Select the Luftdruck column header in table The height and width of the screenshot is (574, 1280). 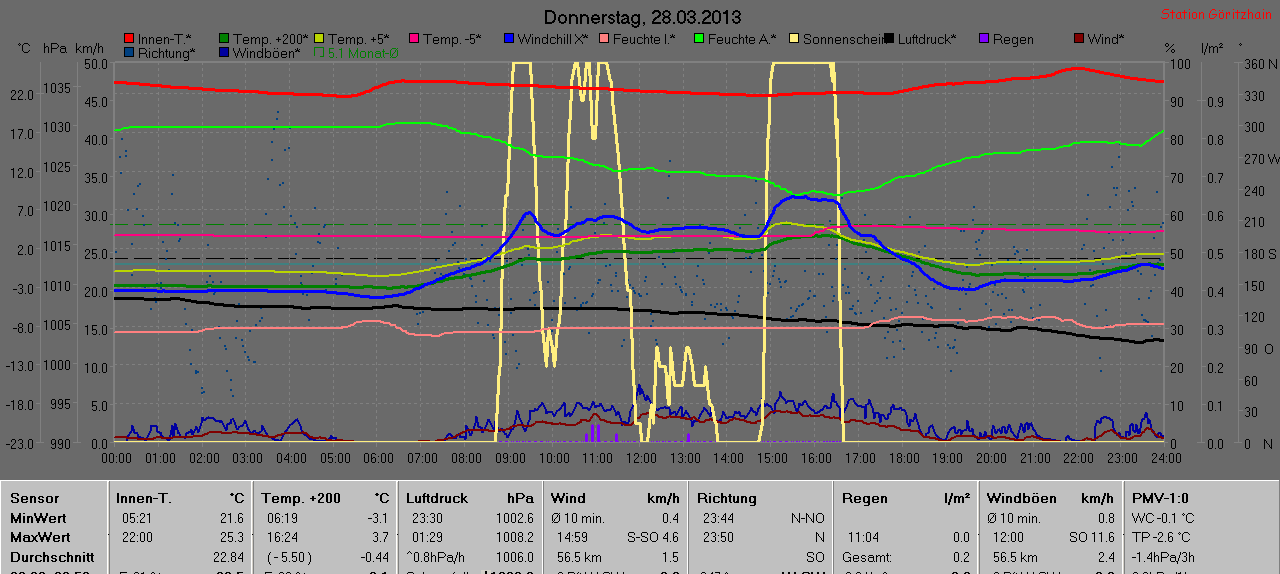pos(436,498)
